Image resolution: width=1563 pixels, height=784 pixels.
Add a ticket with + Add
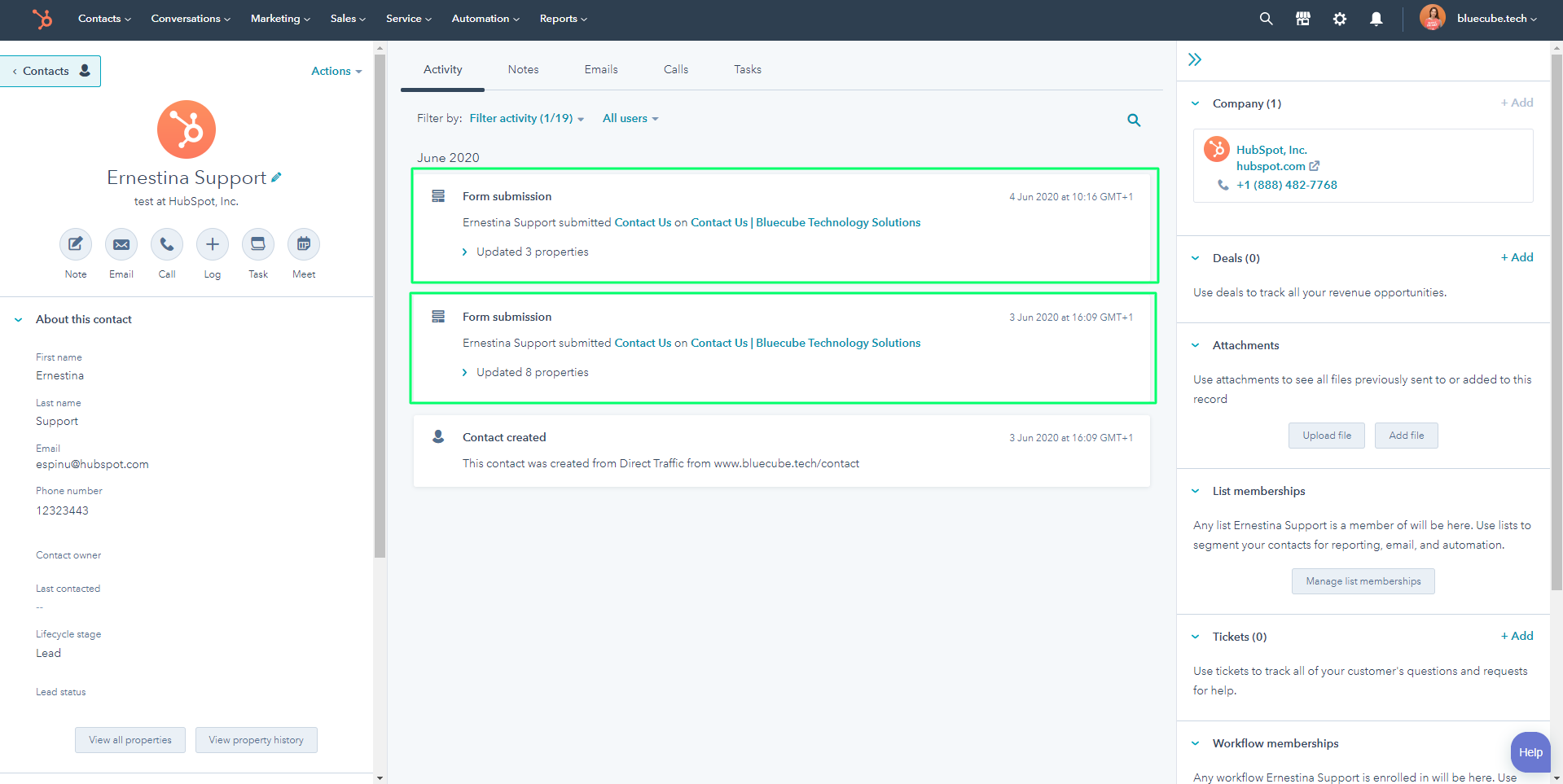pos(1517,636)
